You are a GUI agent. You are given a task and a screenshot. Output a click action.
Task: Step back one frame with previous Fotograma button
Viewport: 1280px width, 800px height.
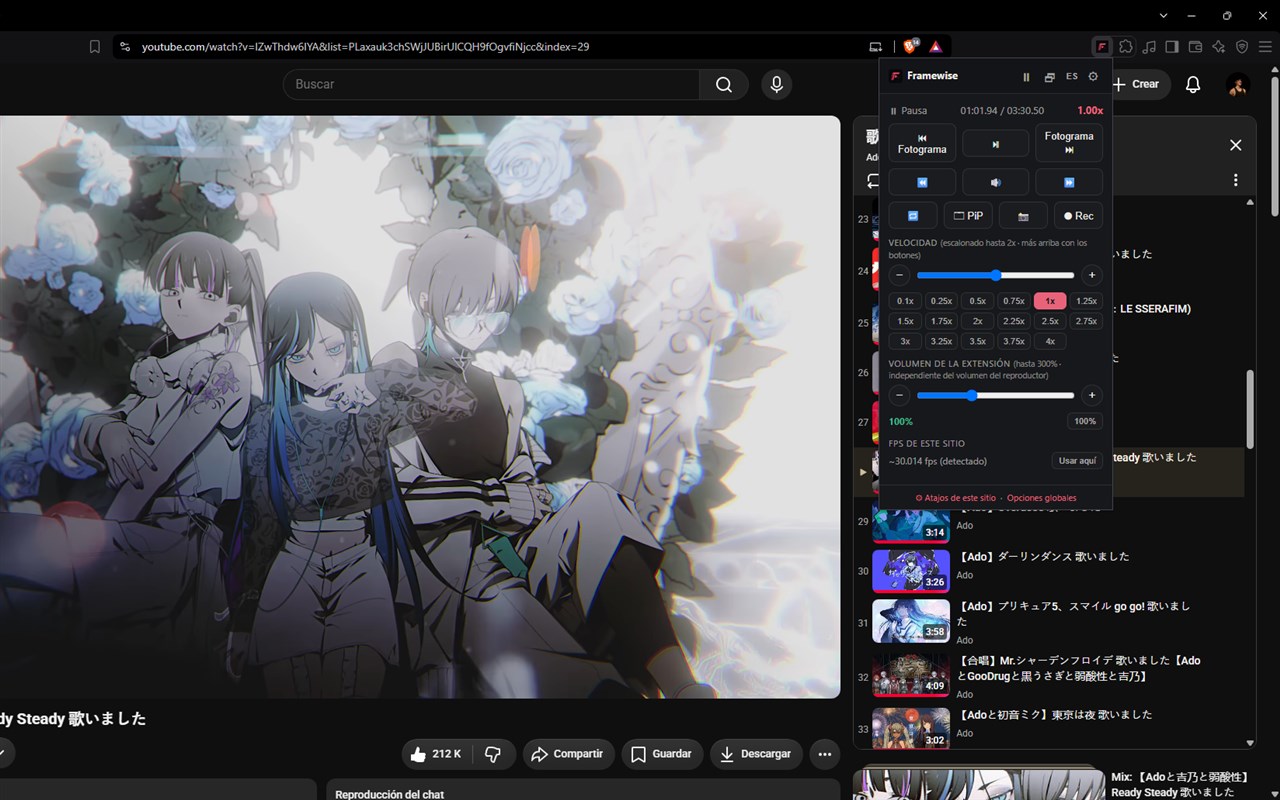coord(922,143)
